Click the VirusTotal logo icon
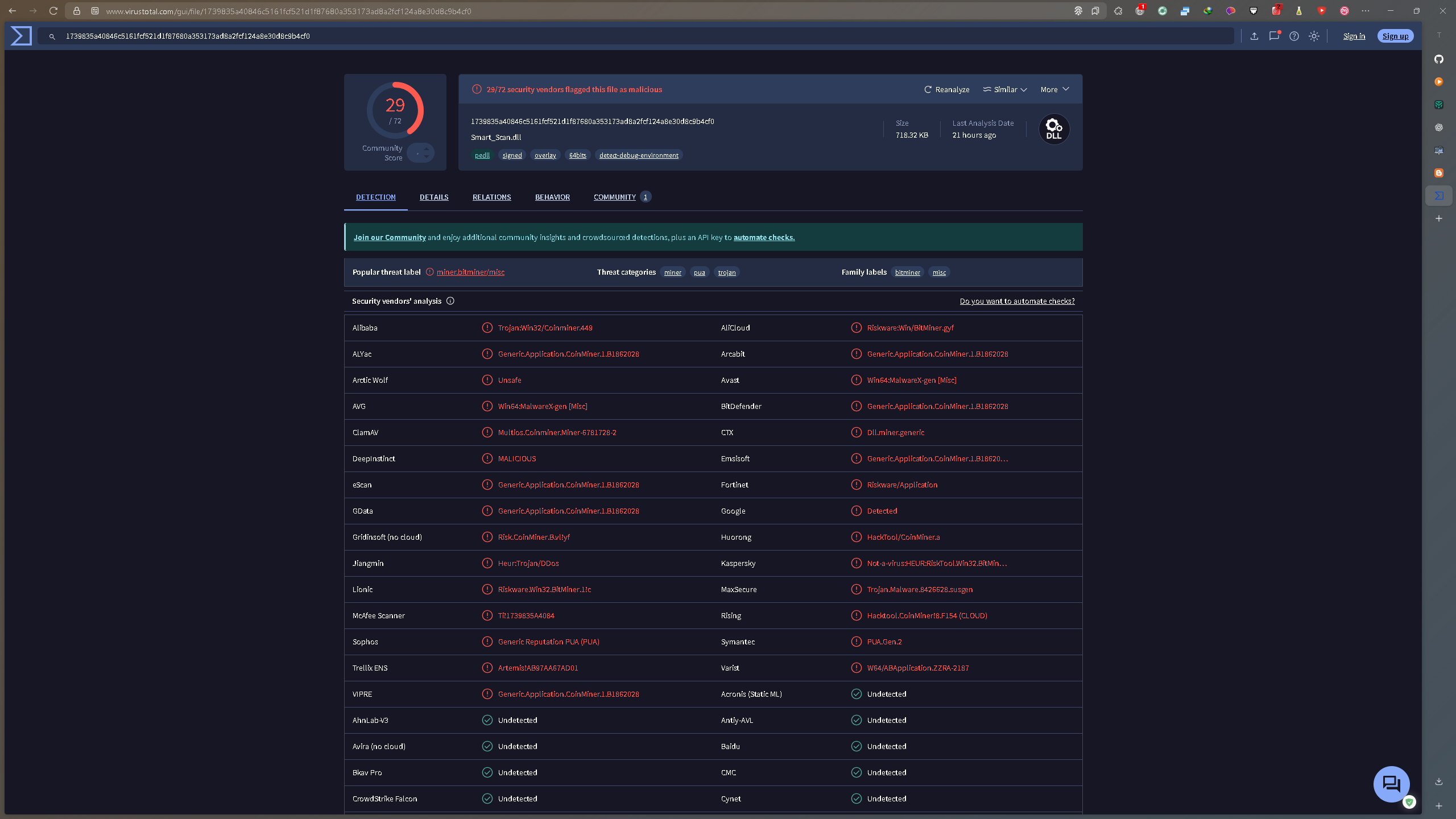This screenshot has height=819, width=1456. [21, 36]
